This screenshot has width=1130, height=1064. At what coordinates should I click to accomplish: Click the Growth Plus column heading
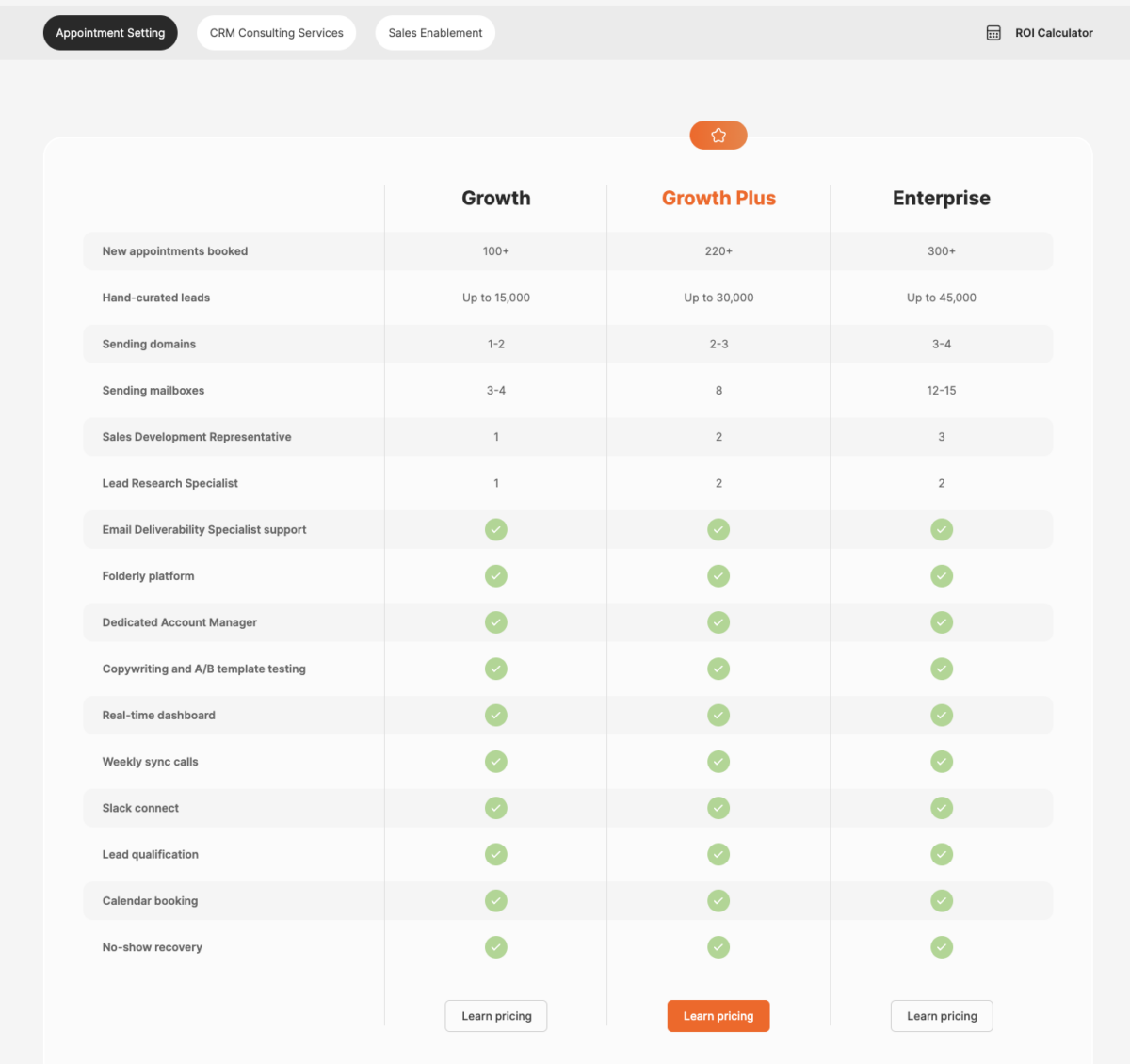pos(718,198)
